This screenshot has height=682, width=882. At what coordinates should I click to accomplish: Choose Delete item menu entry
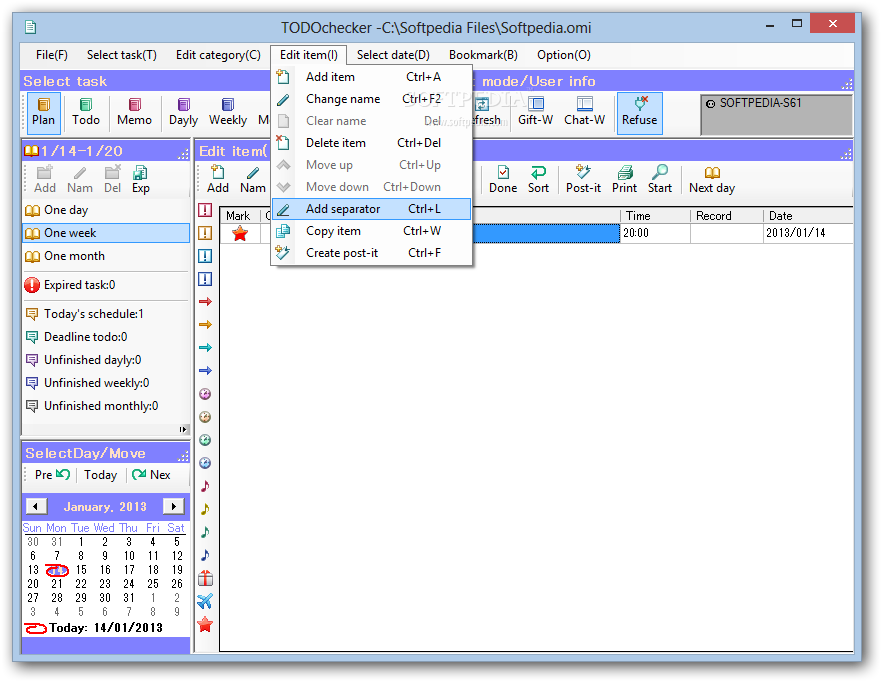[371, 143]
